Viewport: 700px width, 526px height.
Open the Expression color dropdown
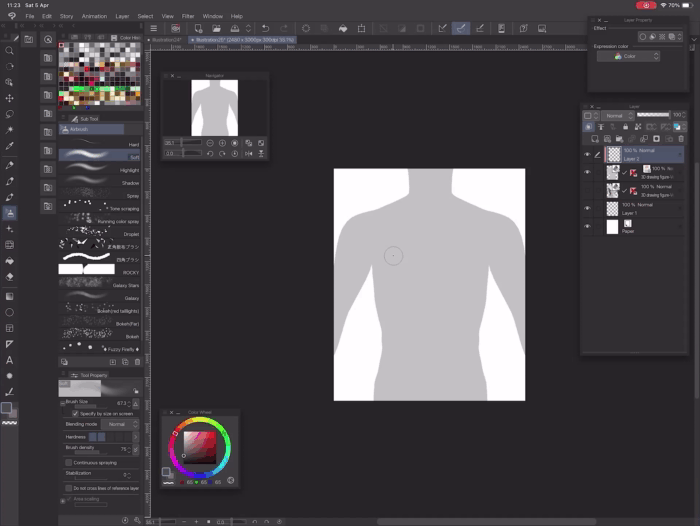point(628,57)
